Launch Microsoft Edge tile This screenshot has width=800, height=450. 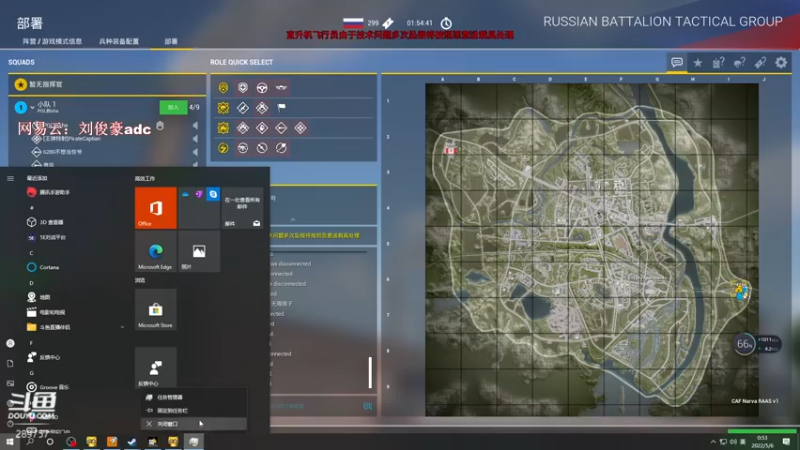point(156,251)
